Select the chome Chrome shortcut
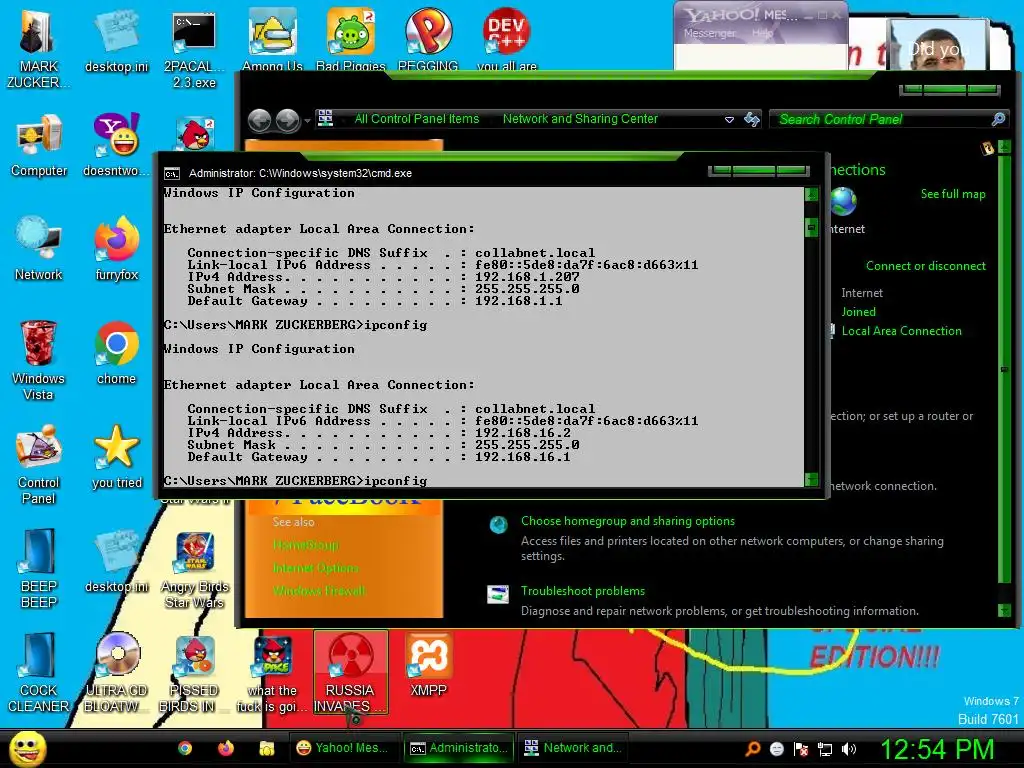The image size is (1024, 768). tap(116, 353)
